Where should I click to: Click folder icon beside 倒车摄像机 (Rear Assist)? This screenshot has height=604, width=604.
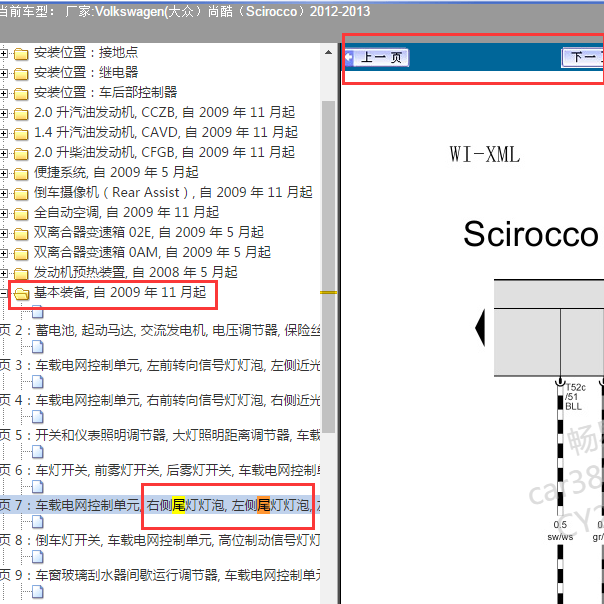tap(21, 194)
